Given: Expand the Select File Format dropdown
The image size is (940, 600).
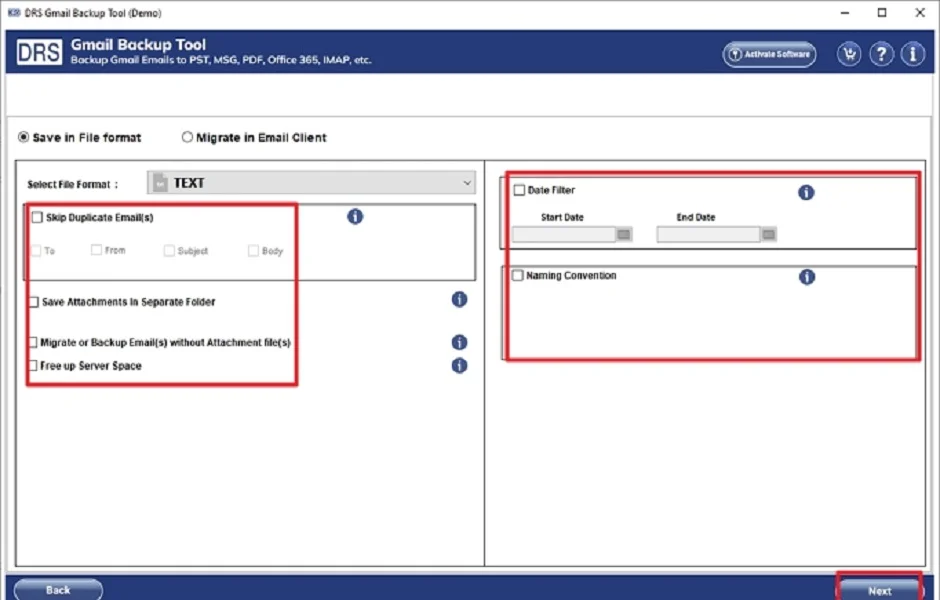Looking at the screenshot, I should (x=312, y=183).
